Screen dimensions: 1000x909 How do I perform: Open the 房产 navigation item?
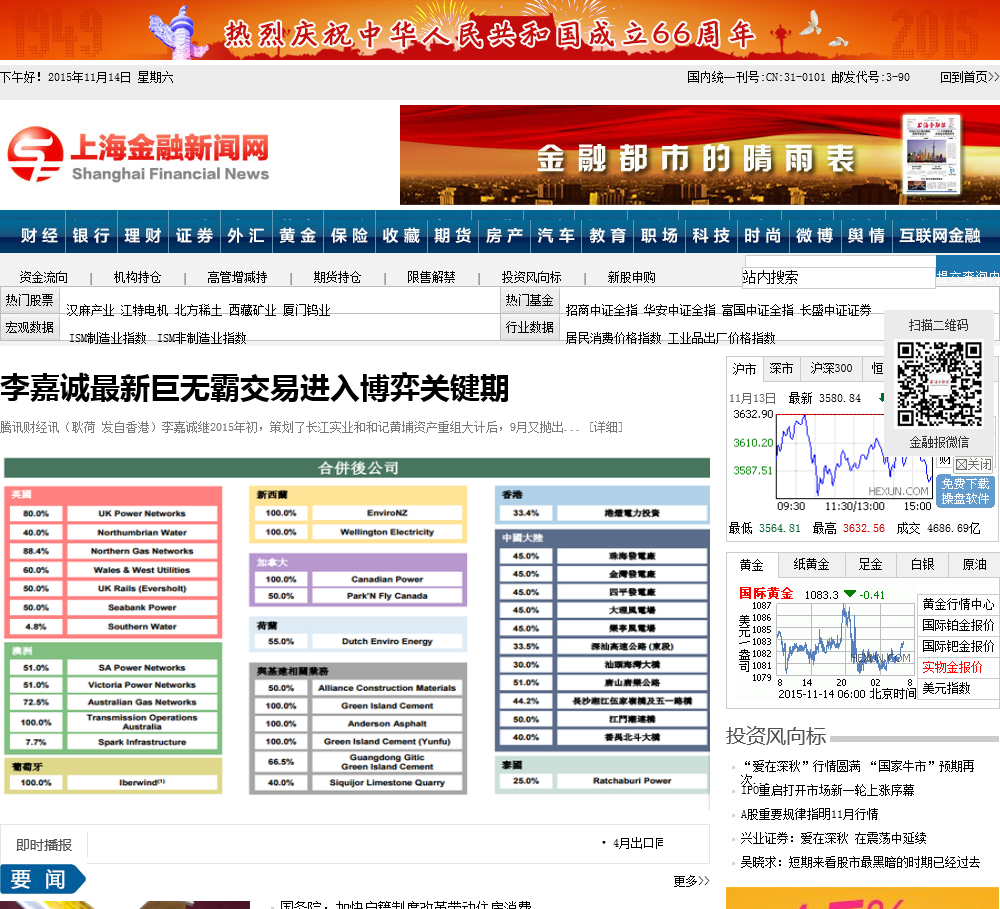[x=504, y=235]
